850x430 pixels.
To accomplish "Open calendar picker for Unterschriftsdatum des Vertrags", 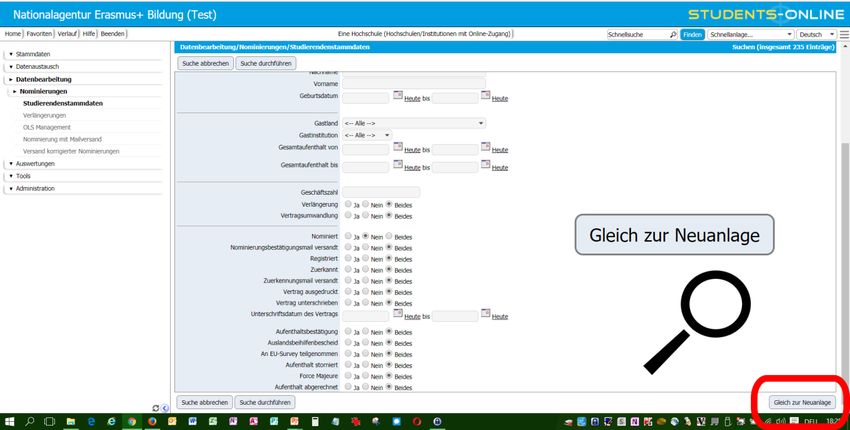I will [397, 314].
